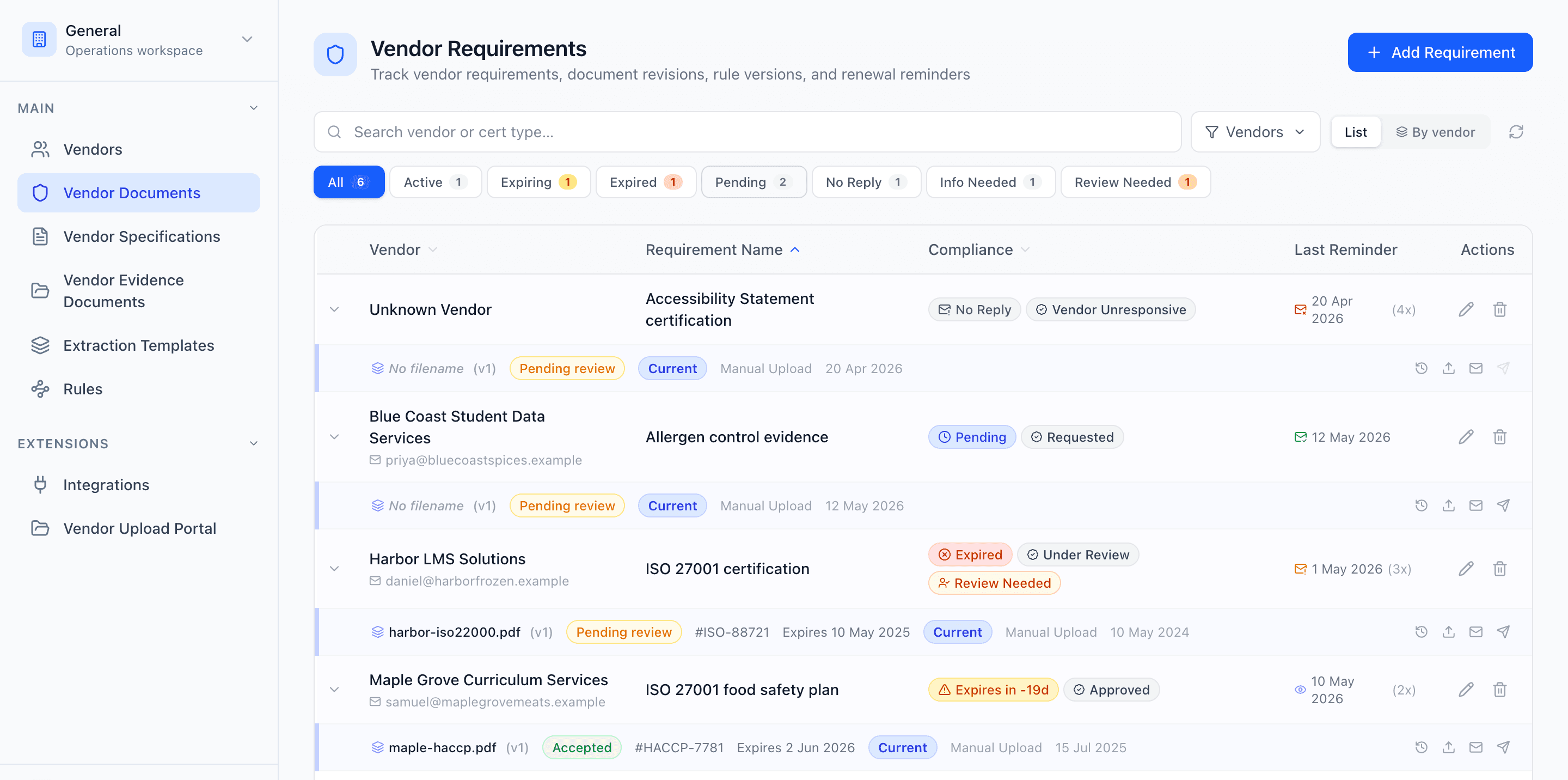This screenshot has width=1568, height=780.
Task: Upload new version of harbor-iso22000.pdf
Action: (1449, 631)
